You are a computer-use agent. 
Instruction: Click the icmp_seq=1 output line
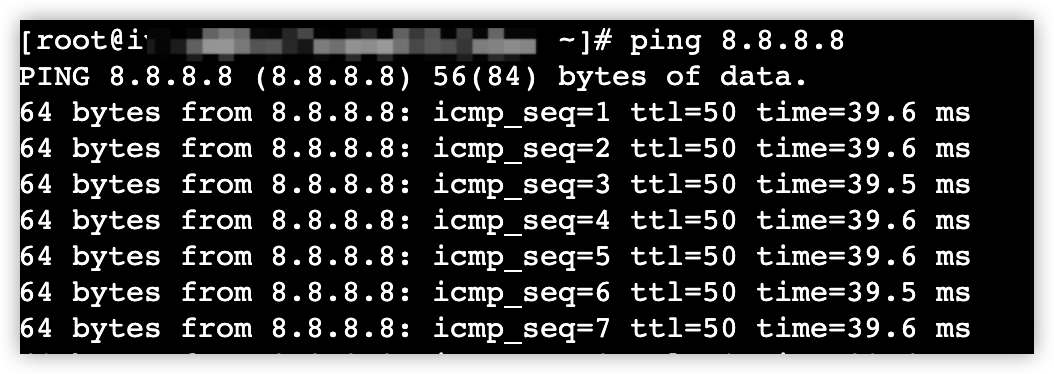pyautogui.click(x=495, y=113)
